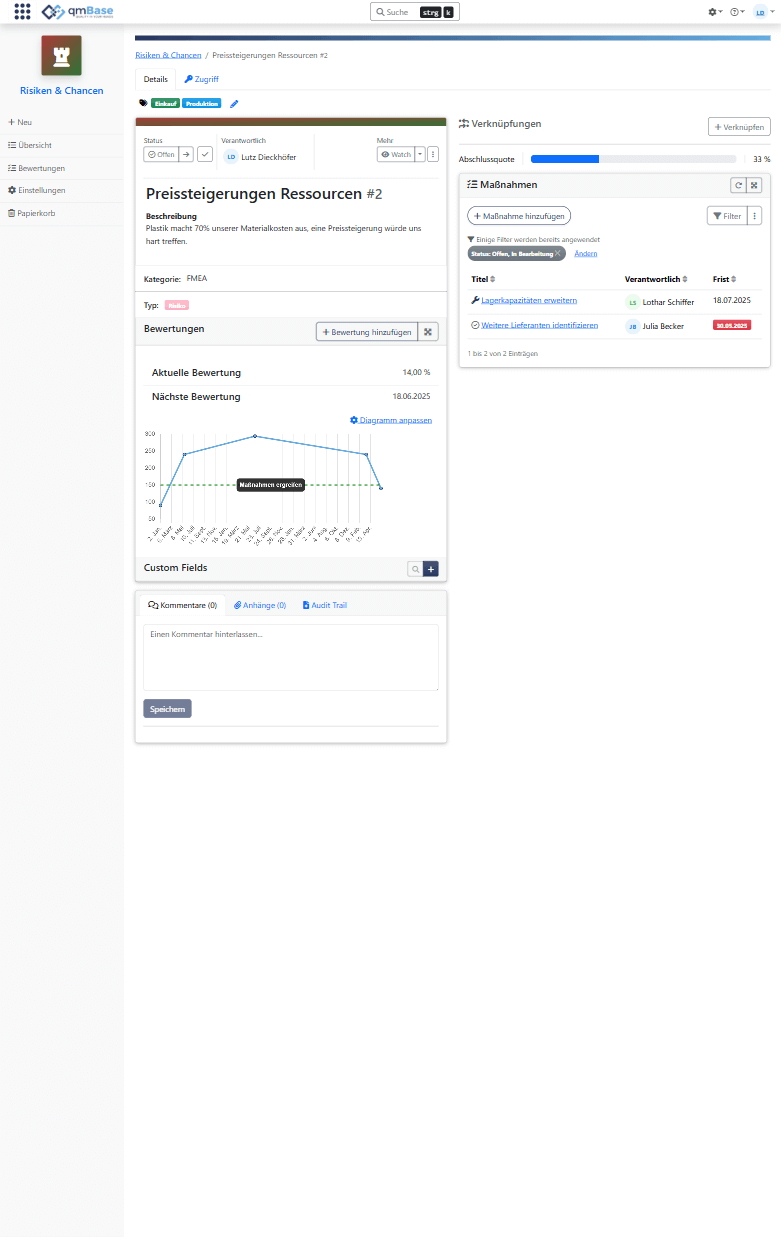The width and height of the screenshot is (781, 1241).
Task: Mark risk as done with checkmark button
Action: [204, 155]
